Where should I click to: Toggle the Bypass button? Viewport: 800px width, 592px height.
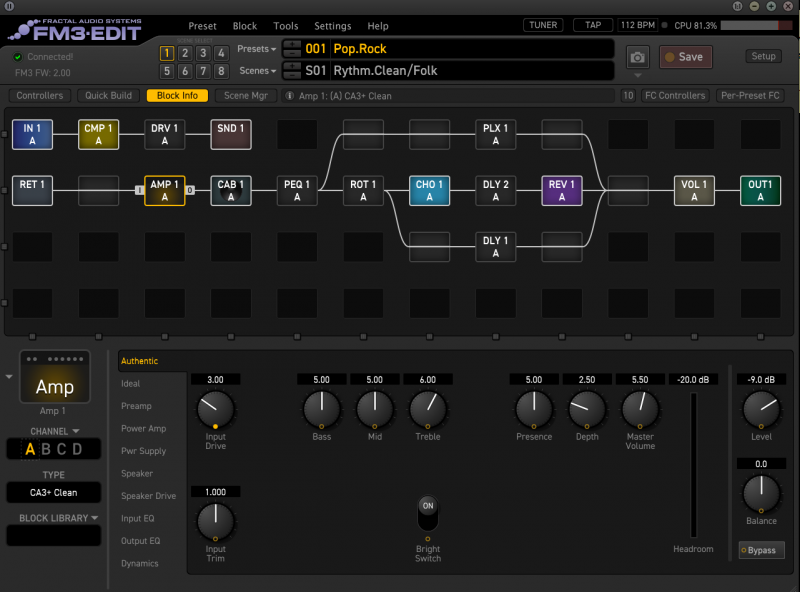(761, 551)
